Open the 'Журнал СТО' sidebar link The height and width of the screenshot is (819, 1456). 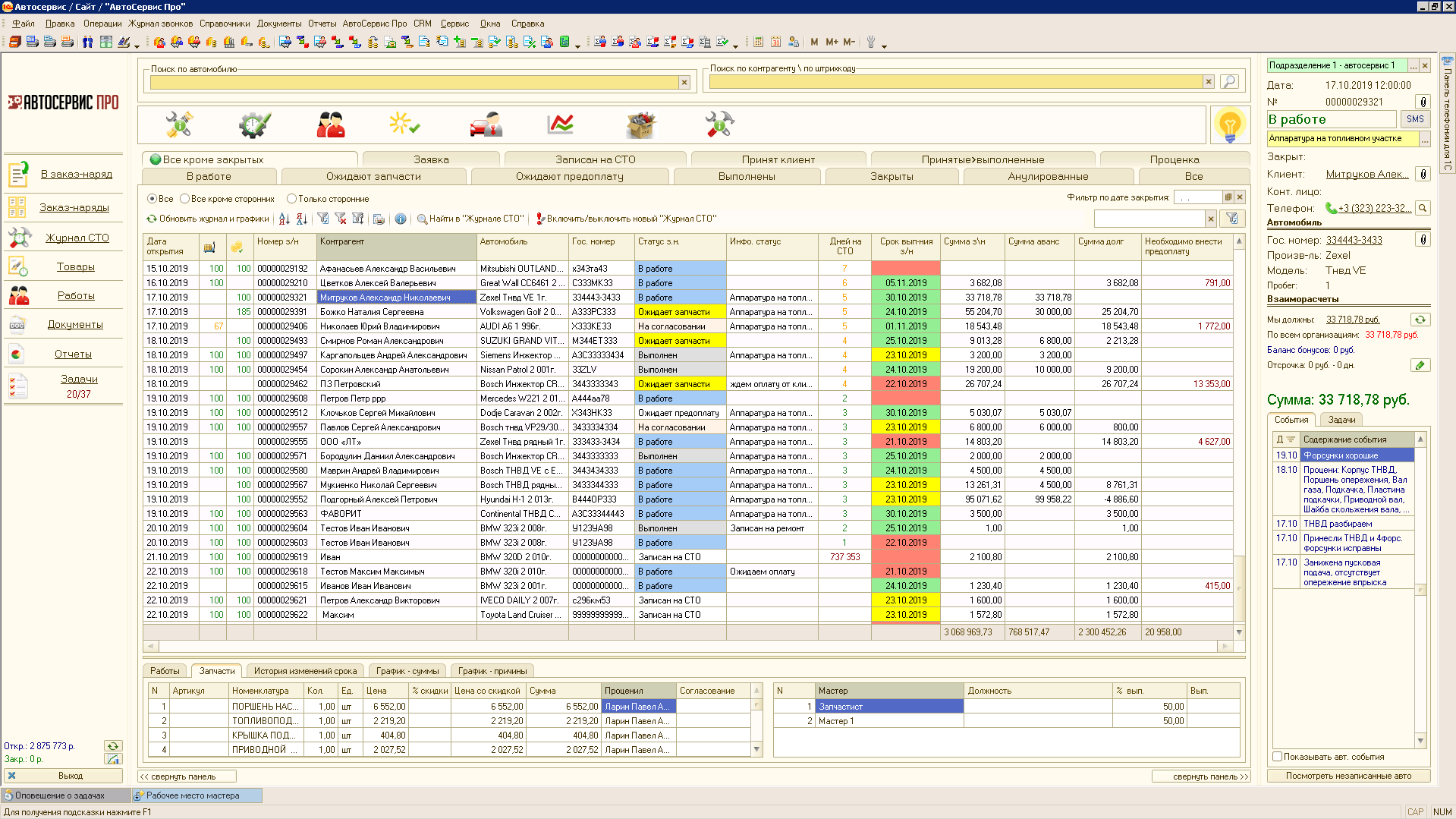77,238
